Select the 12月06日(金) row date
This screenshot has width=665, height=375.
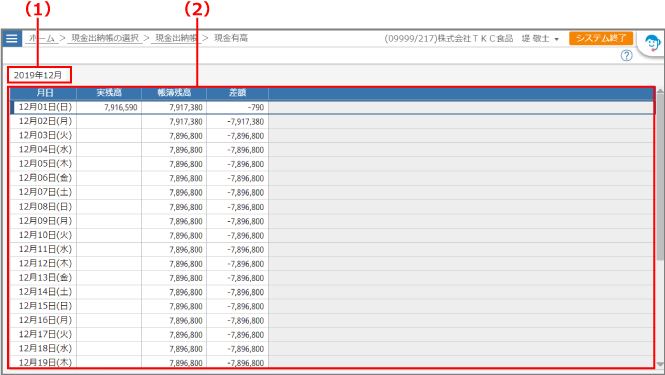point(45,178)
